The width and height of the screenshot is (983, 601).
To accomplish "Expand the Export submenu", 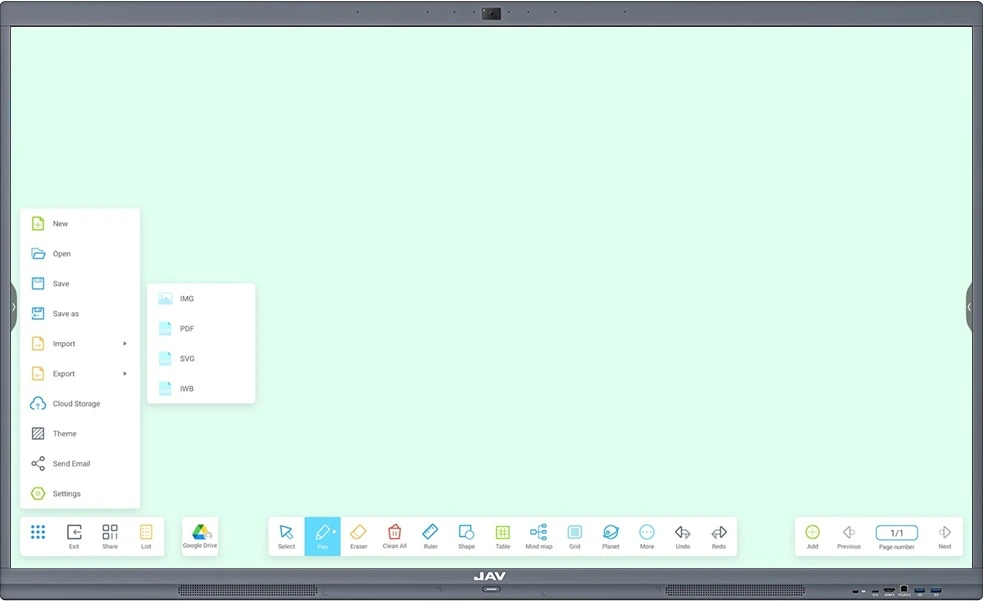I will pyautogui.click(x=80, y=373).
